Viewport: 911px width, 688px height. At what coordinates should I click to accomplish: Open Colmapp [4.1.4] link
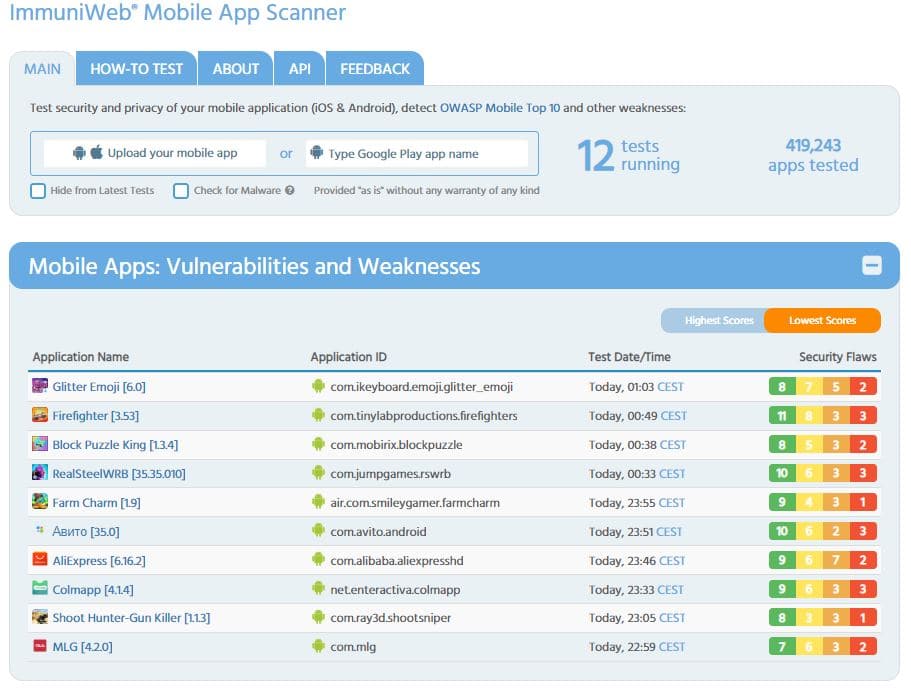point(93,589)
